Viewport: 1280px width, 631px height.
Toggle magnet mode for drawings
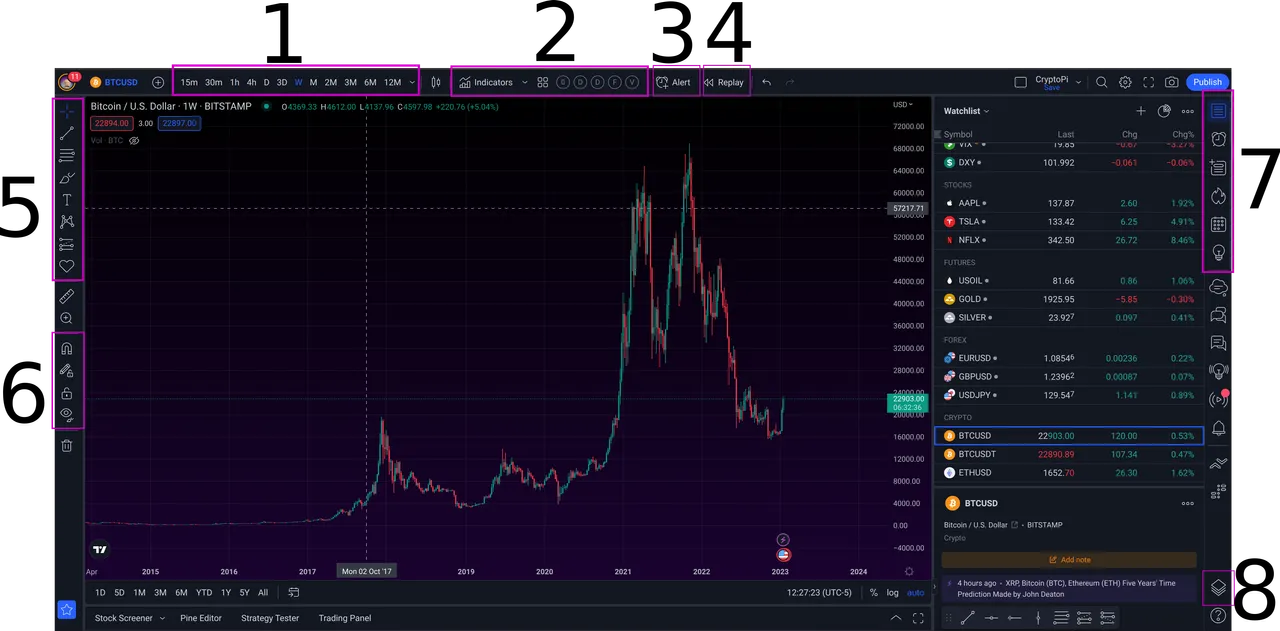67,349
